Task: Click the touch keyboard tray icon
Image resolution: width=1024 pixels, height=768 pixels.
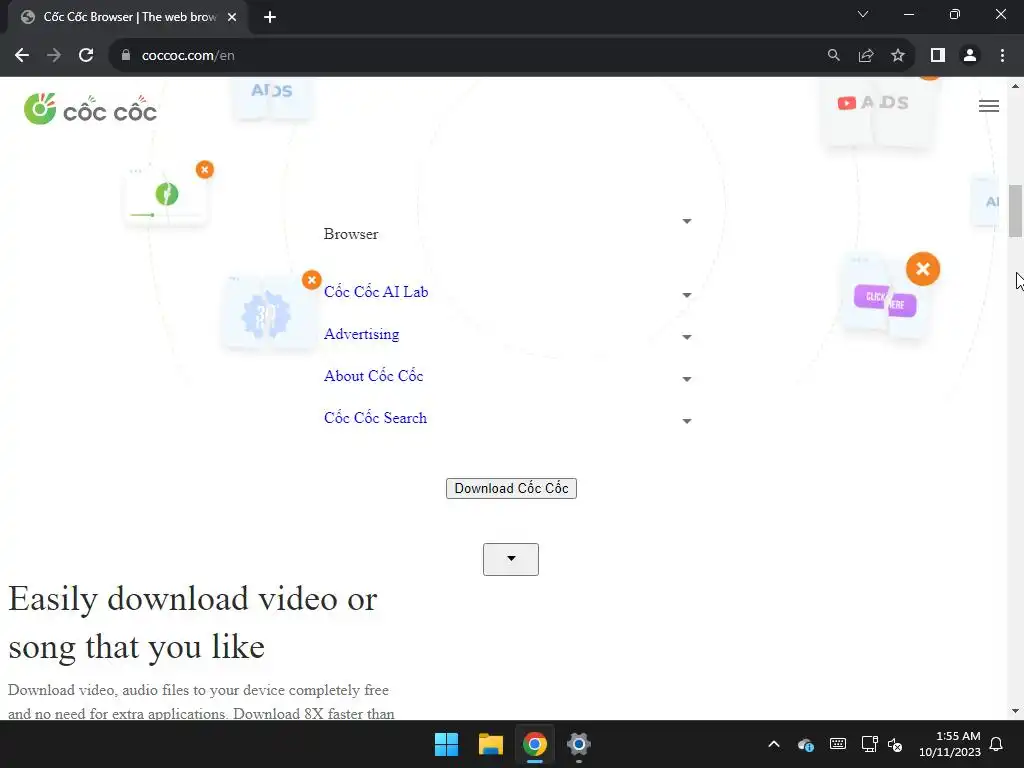Action: [x=838, y=744]
